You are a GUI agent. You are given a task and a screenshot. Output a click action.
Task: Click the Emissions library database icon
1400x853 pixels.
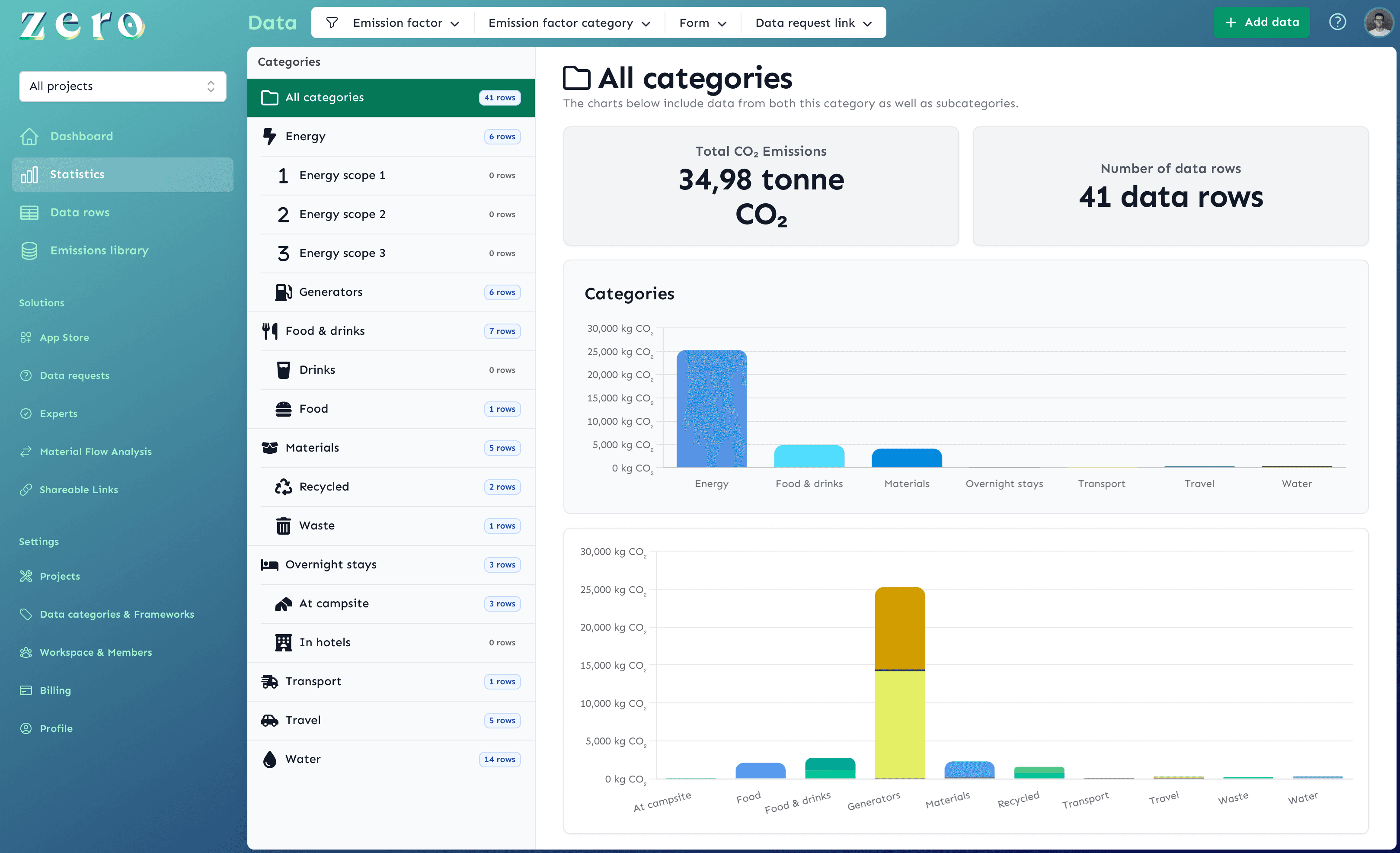point(29,250)
